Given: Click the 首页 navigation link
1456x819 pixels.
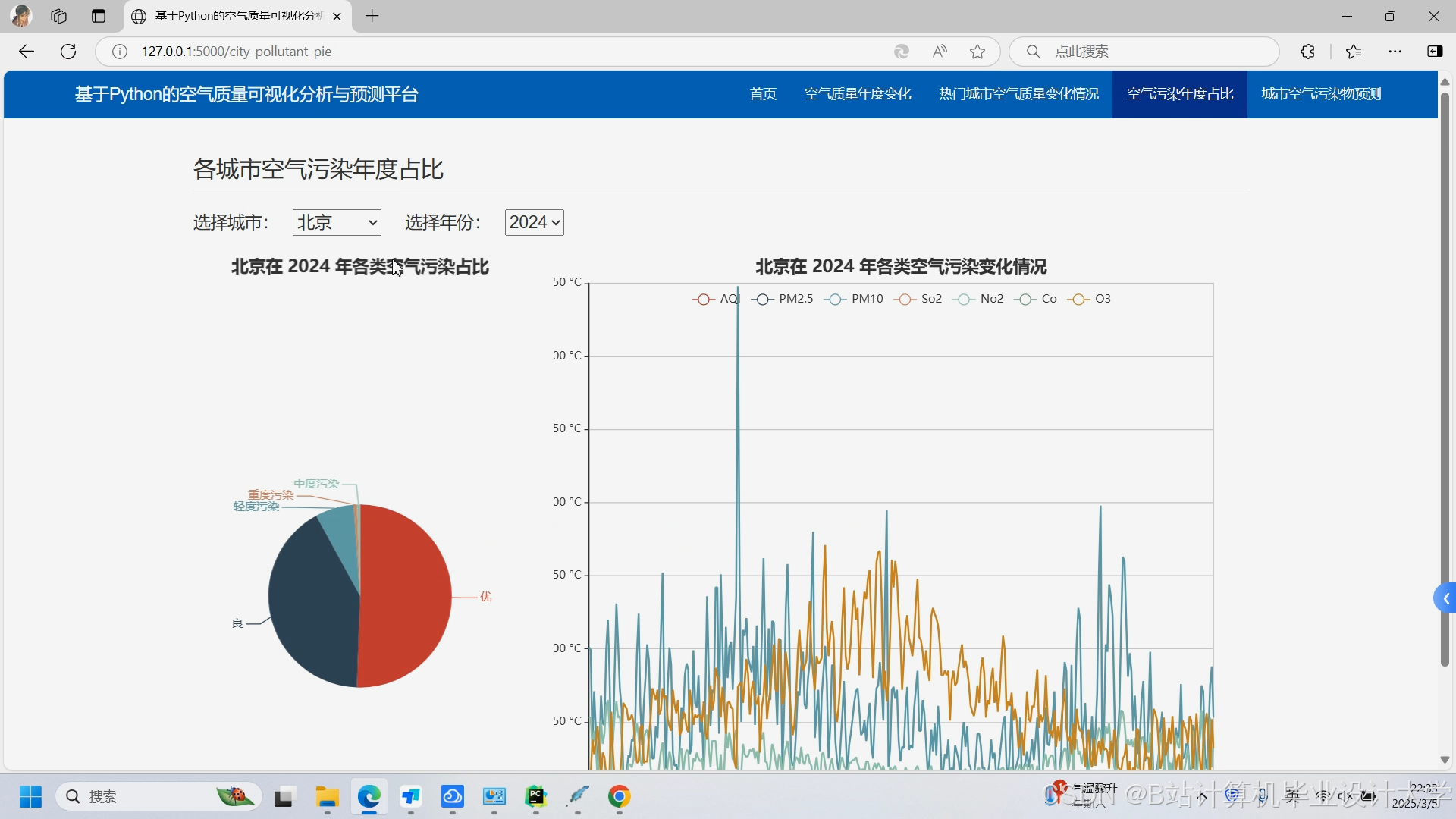Looking at the screenshot, I should 763,94.
